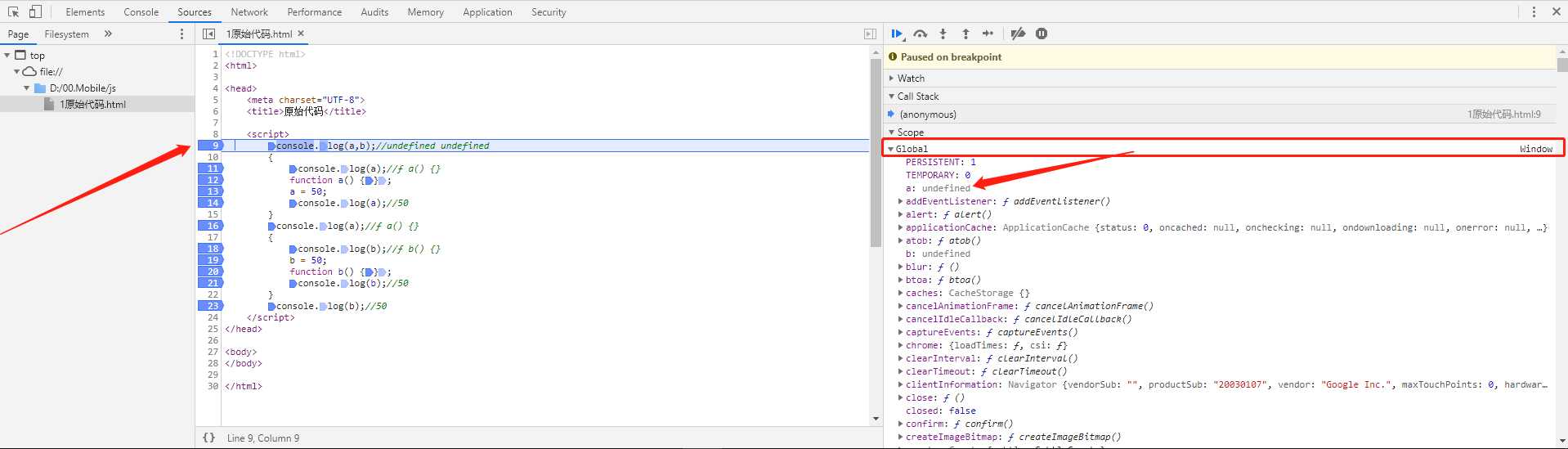This screenshot has height=449, width=1568.
Task: Collapse the D:/00.Mobile/js folder
Action: [x=27, y=88]
